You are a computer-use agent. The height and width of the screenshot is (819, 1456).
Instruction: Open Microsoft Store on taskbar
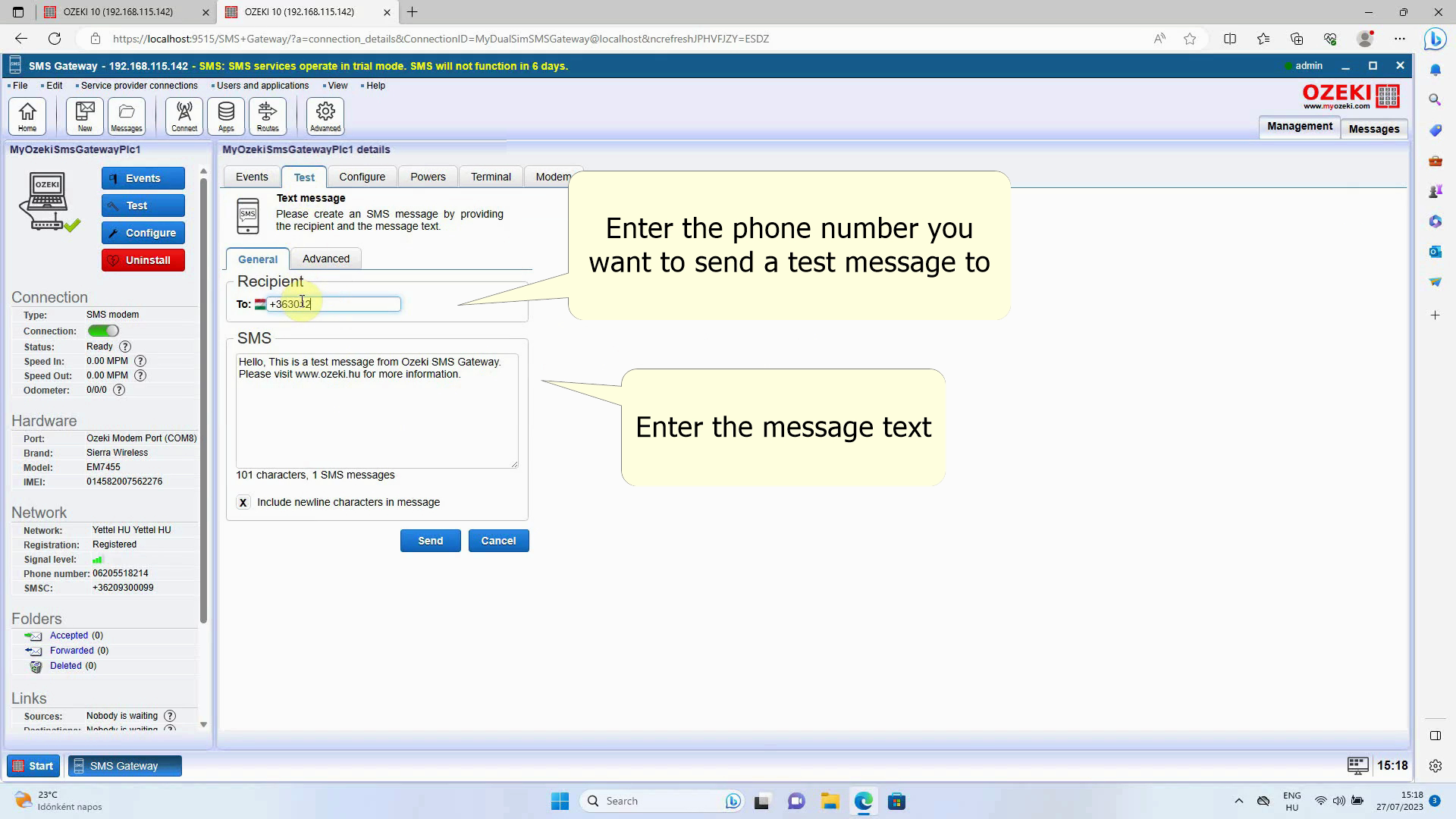tap(896, 802)
